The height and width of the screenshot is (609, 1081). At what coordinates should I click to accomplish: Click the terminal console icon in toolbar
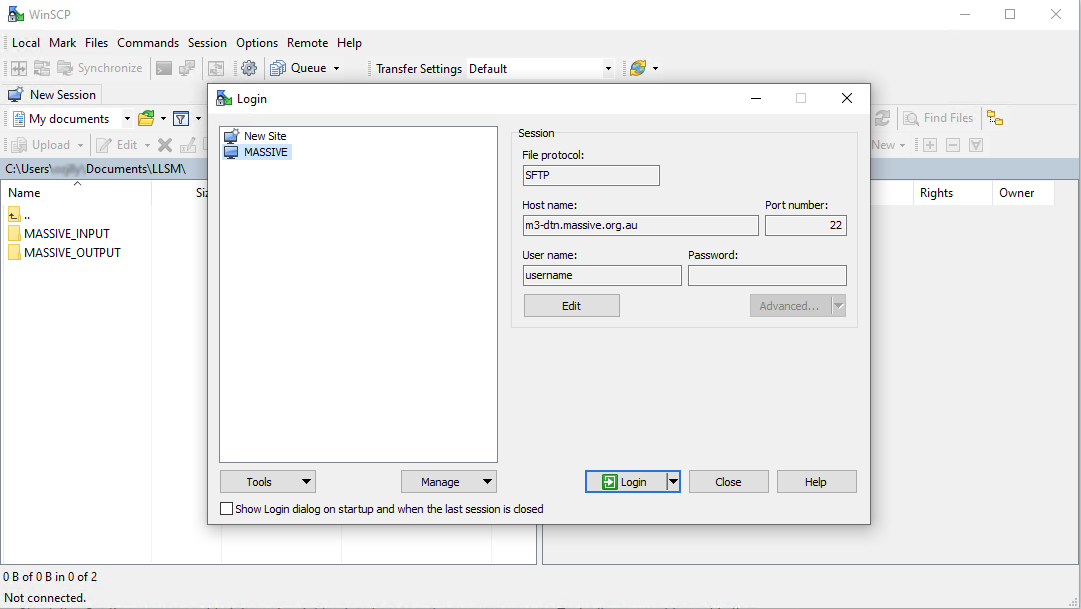tap(164, 68)
